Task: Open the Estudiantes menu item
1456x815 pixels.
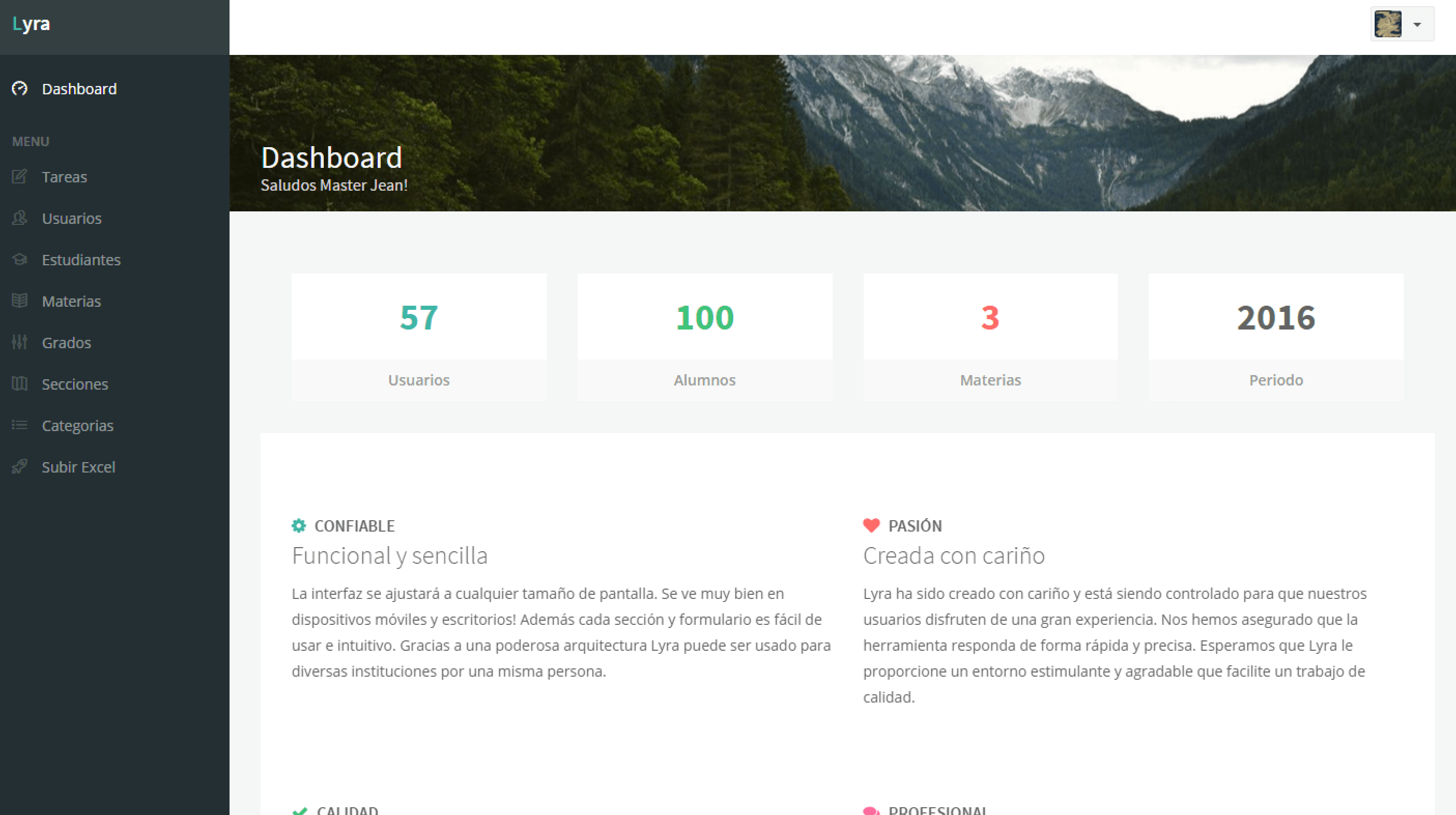Action: pyautogui.click(x=81, y=260)
